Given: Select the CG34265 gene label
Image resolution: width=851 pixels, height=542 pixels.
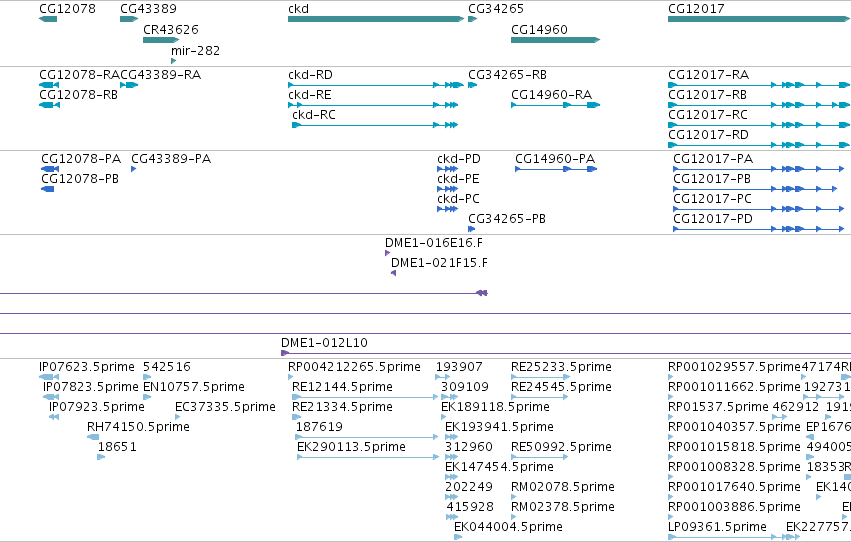Looking at the screenshot, I should (496, 9).
